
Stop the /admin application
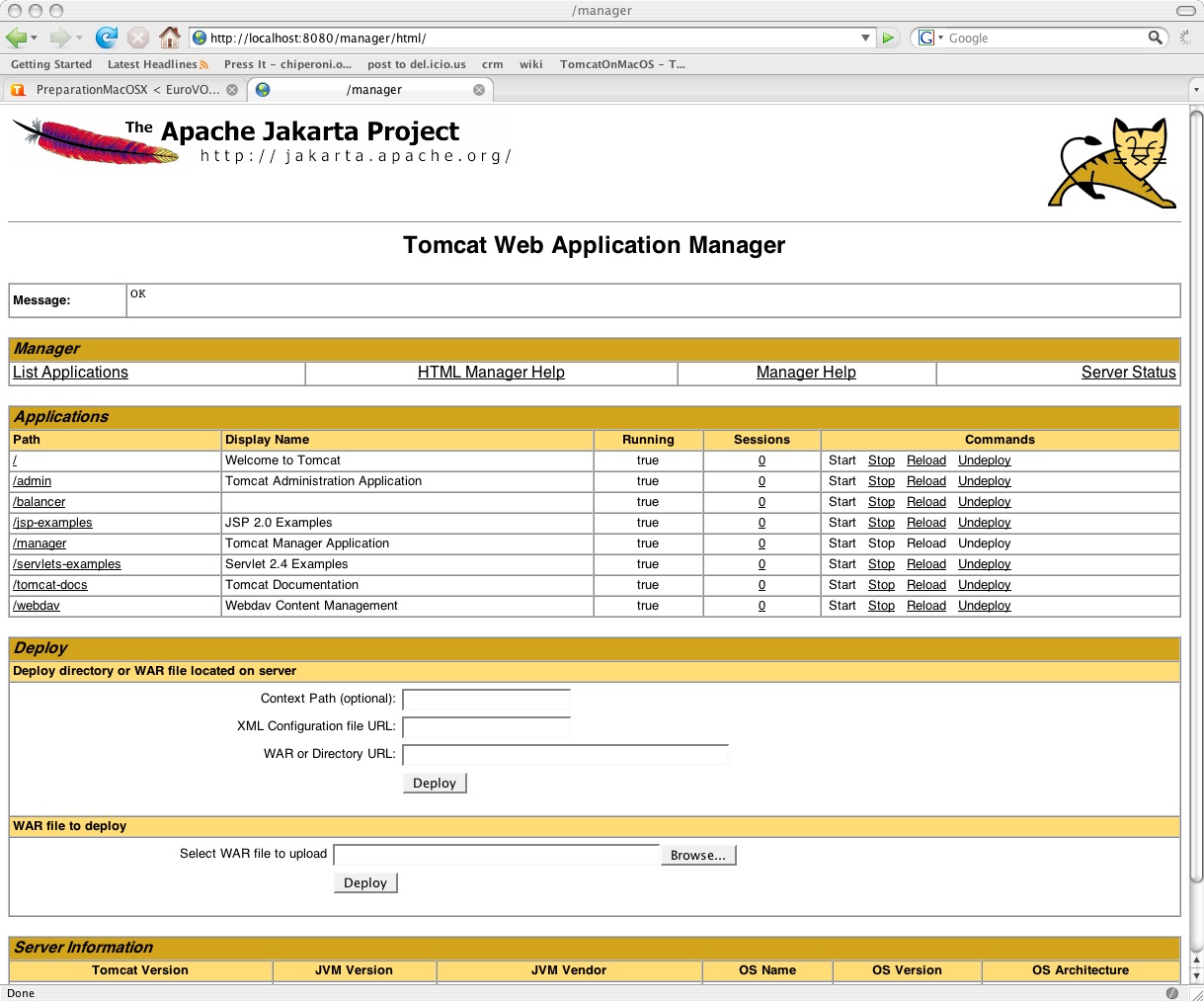pos(881,481)
